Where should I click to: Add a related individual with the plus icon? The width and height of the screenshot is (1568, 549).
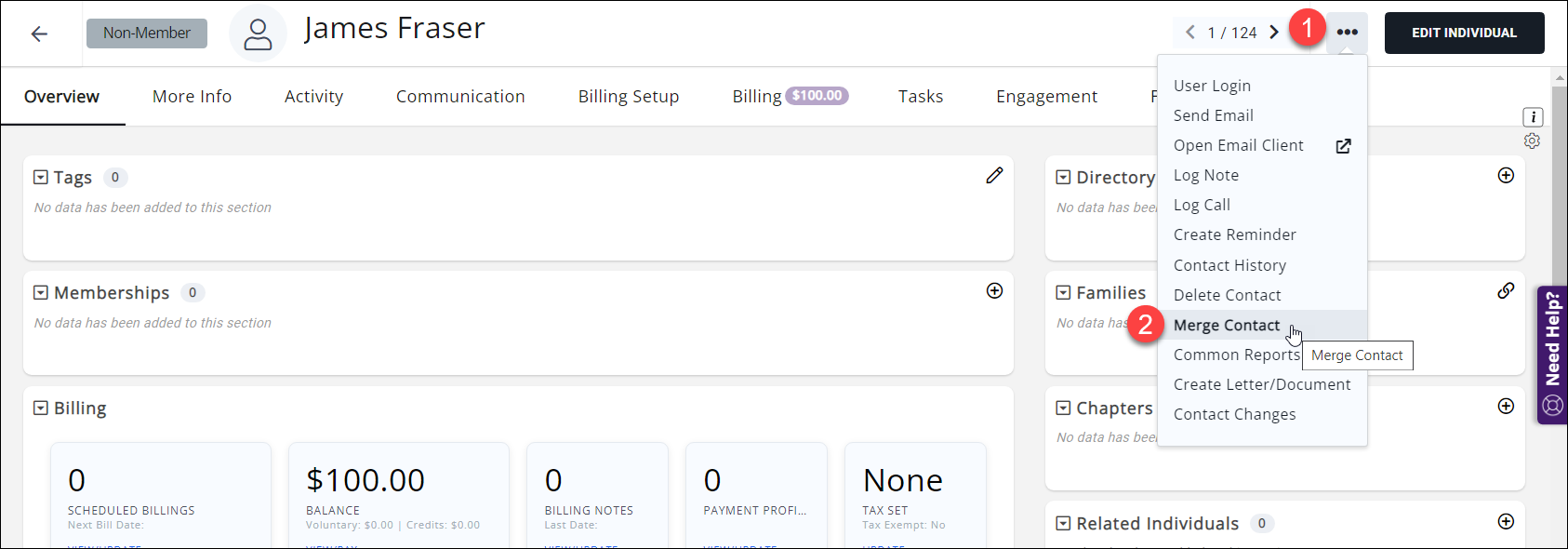point(1506,522)
